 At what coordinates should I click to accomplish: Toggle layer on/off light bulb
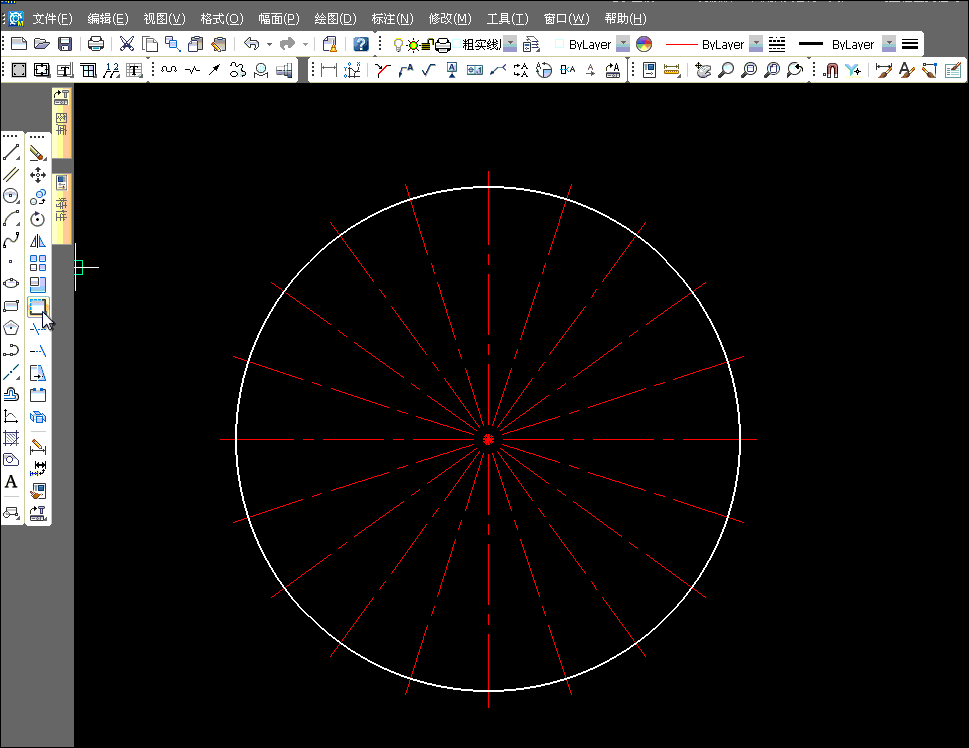click(398, 44)
